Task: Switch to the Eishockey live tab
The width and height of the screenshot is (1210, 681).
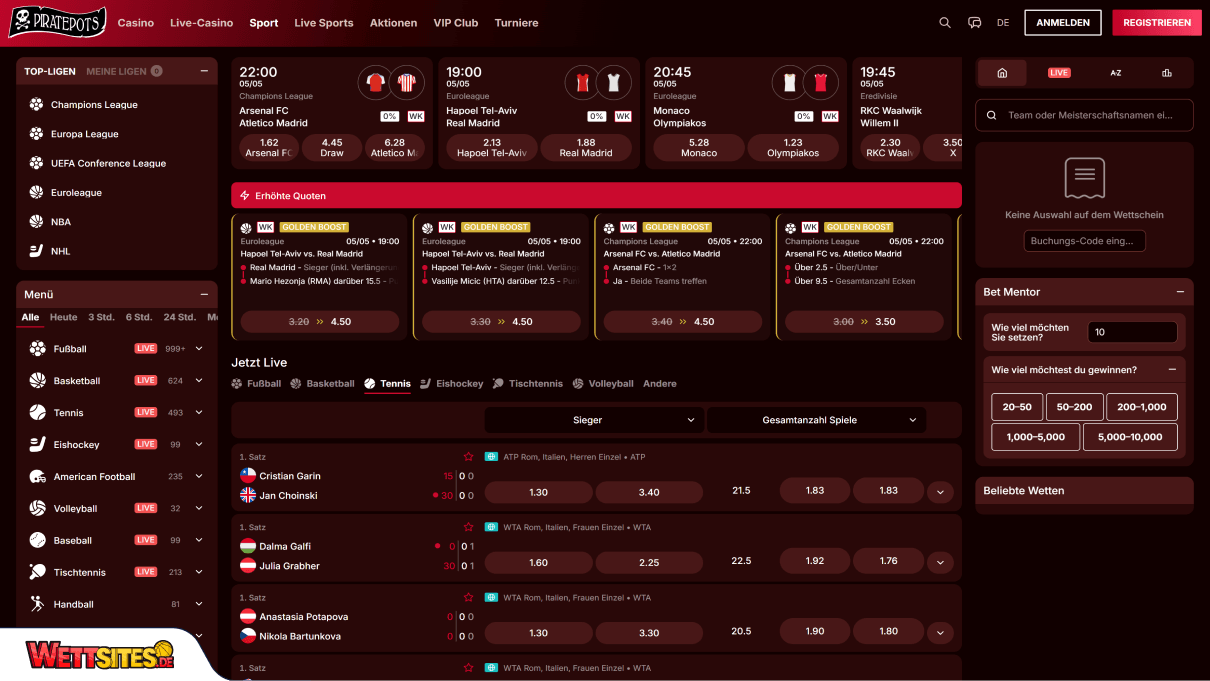Action: click(x=452, y=383)
